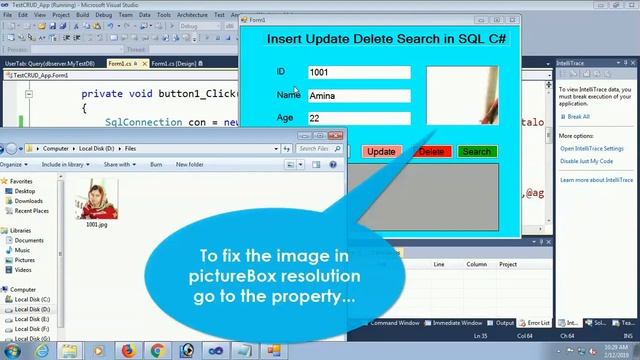Click the Learn more about IntelliTrace link
This screenshot has width=640, height=360.
(596, 180)
